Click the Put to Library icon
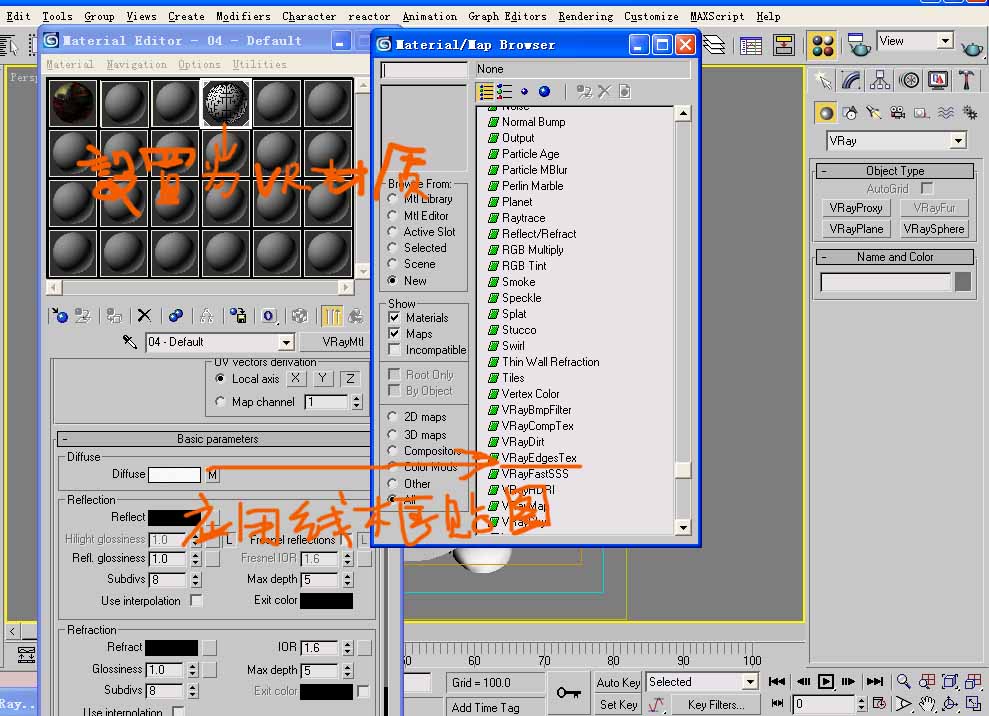Image resolution: width=989 pixels, height=716 pixels. coord(238,316)
